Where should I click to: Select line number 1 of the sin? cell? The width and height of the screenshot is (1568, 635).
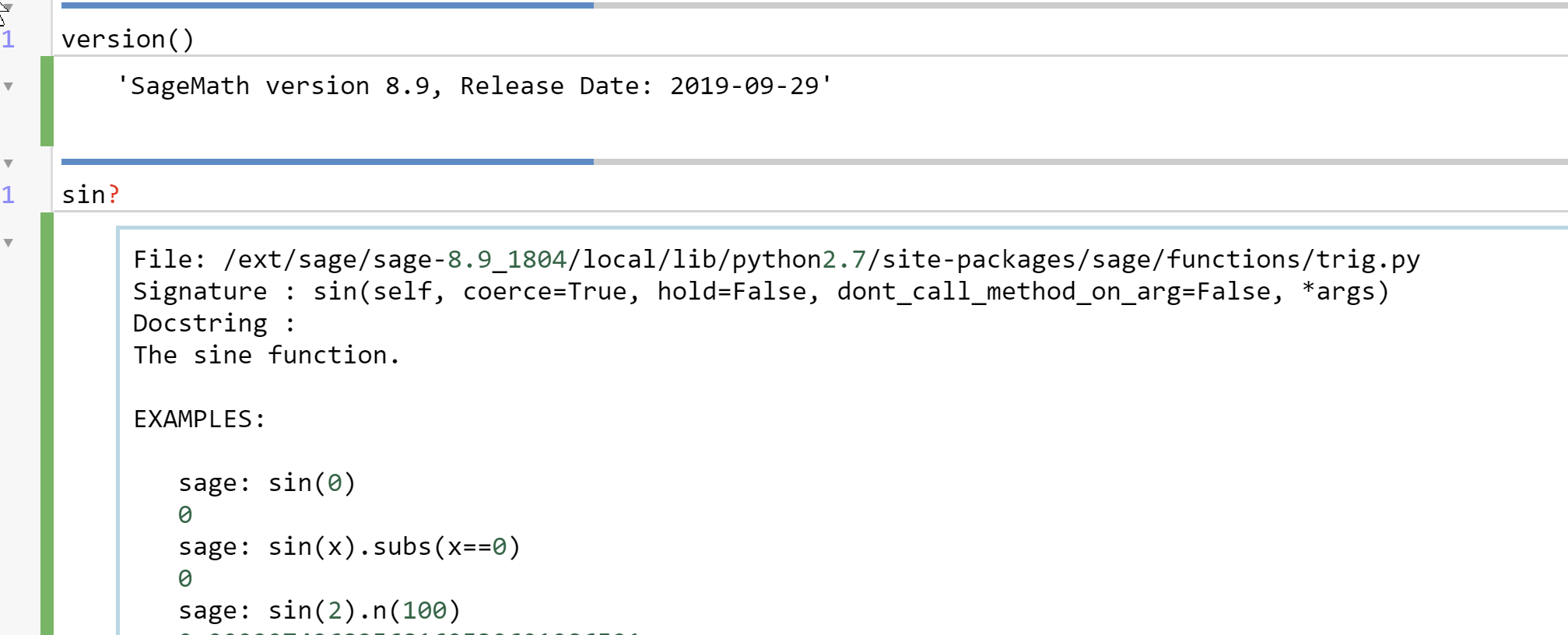[x=8, y=195]
